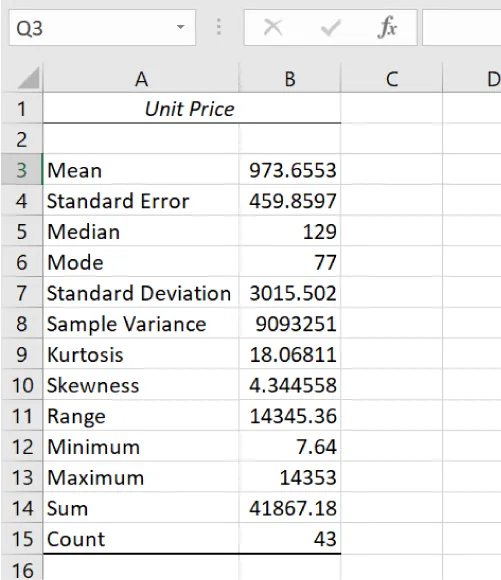Click the Enter checkmark formula bar icon
501x580 pixels.
tap(330, 28)
